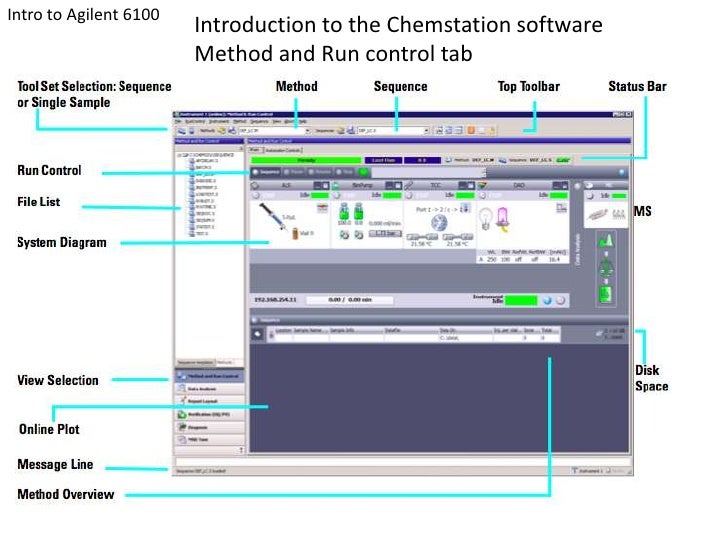This screenshot has width=728, height=546.
Task: Select the Sequence tool set icon
Action: tap(181, 131)
